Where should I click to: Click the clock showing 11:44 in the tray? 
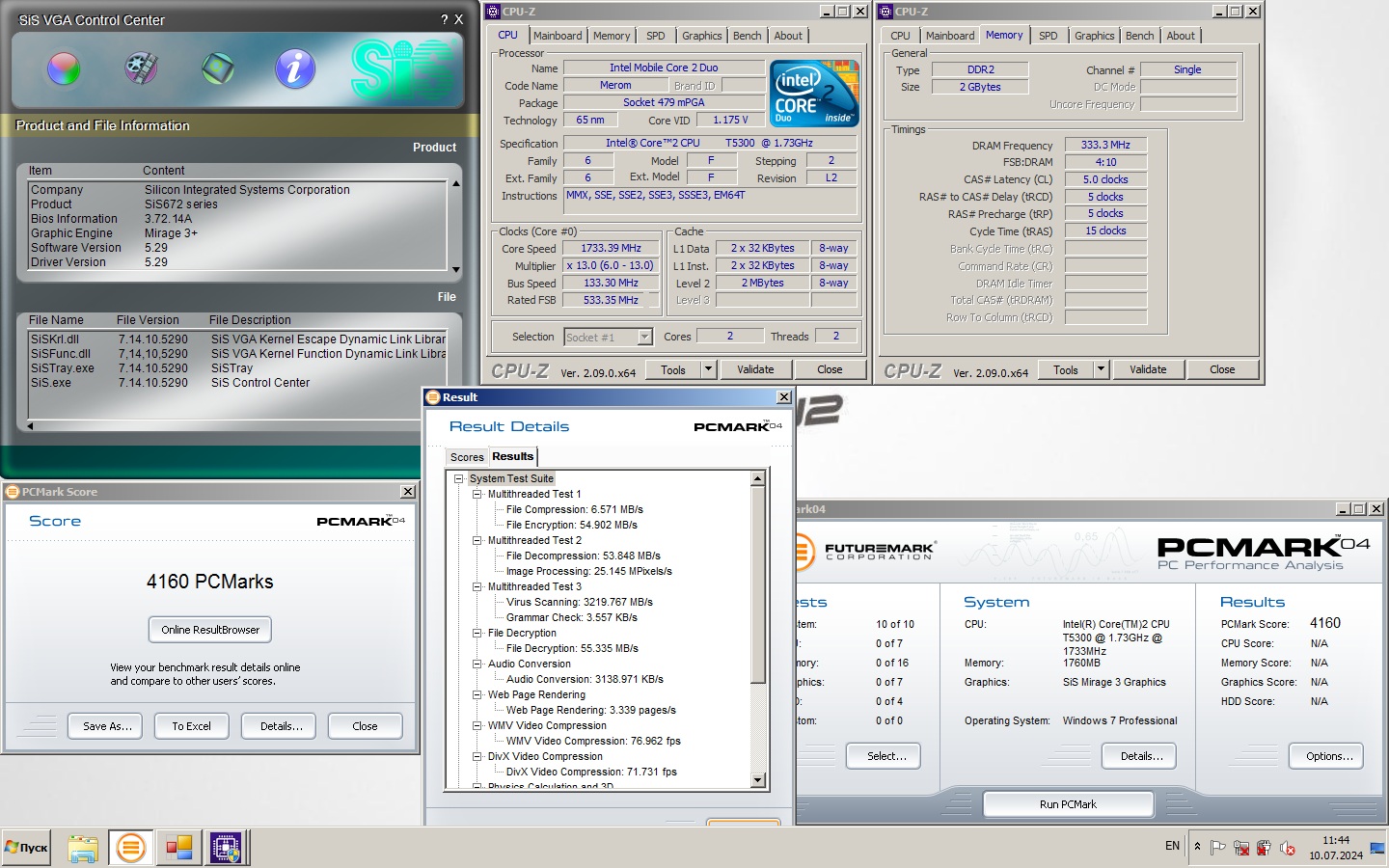(1336, 840)
